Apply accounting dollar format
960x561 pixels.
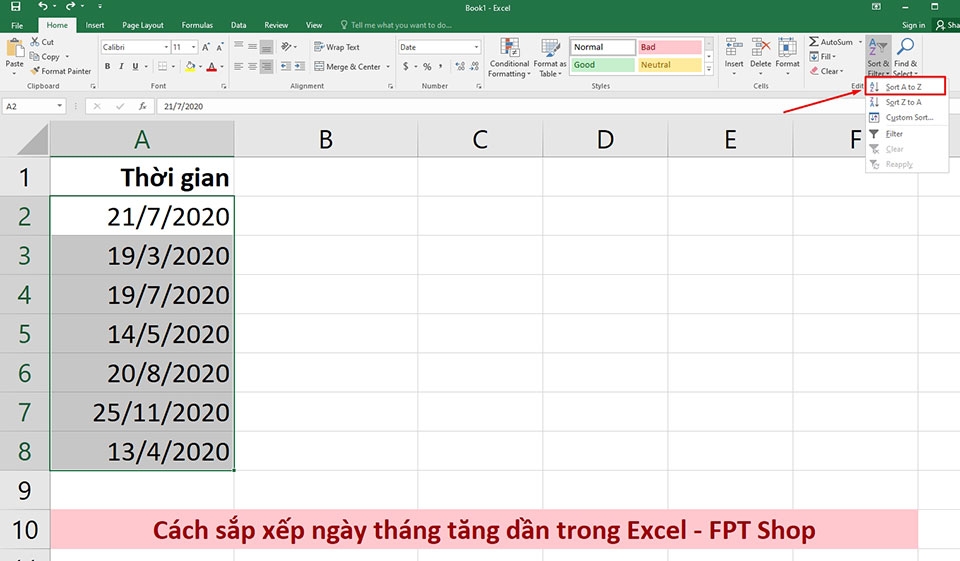coord(405,66)
